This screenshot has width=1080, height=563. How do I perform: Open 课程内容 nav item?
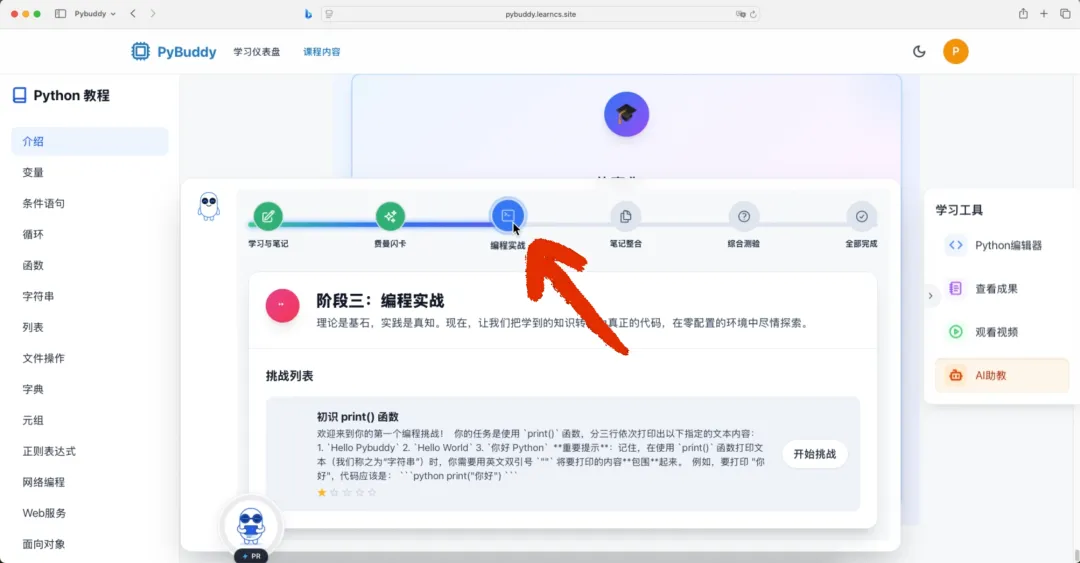coord(322,52)
